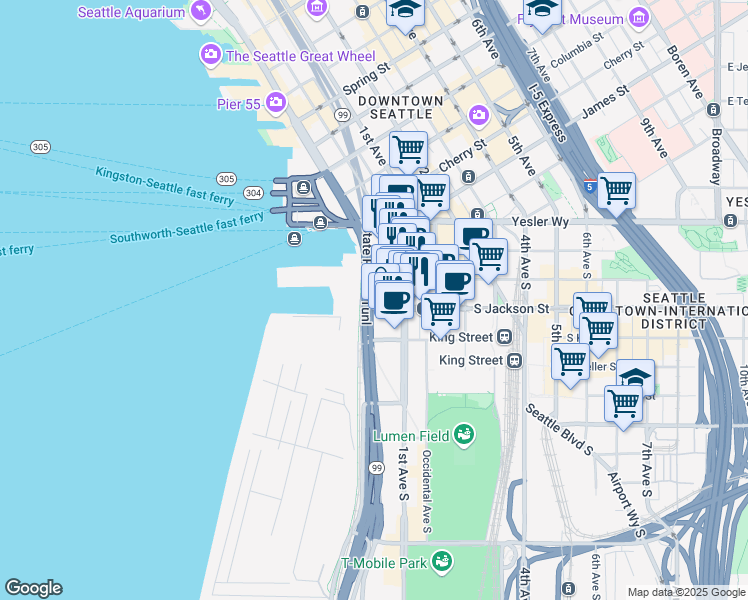Click the route 304 shield on the water
This screenshot has width=748, height=600.
click(x=253, y=192)
